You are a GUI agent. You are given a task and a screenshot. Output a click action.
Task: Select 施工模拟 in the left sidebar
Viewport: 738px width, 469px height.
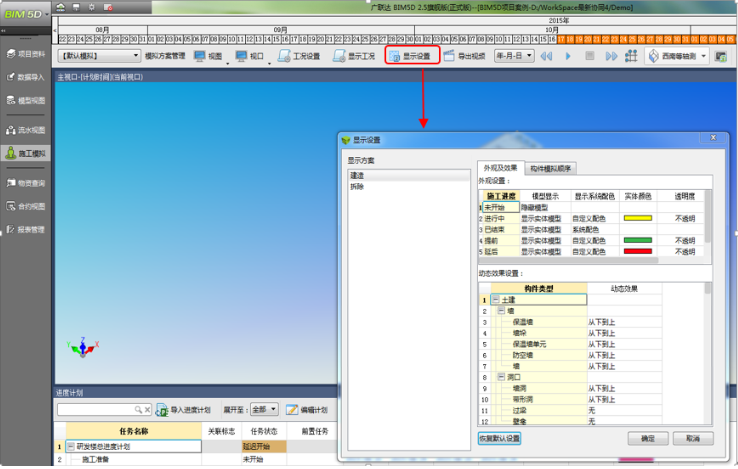pyautogui.click(x=26, y=153)
